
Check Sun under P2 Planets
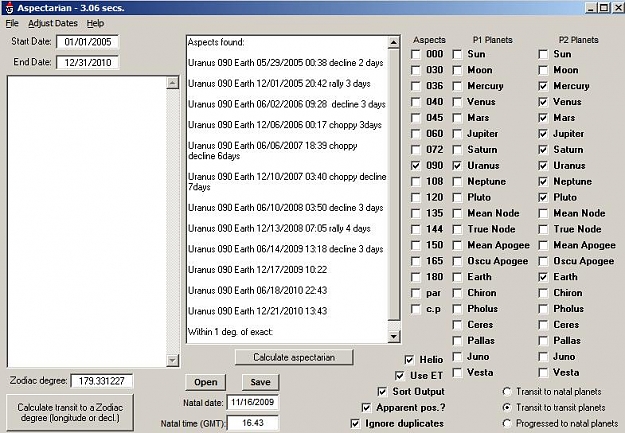coord(543,54)
